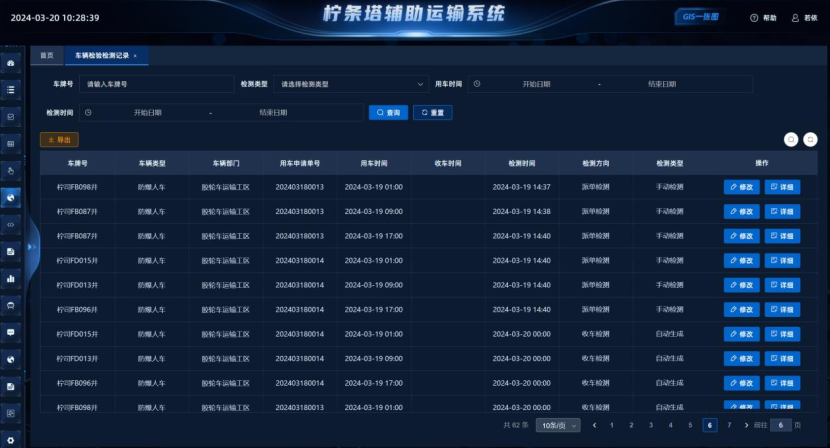Click 修改 for the first table row
The height and width of the screenshot is (448, 830).
click(741, 186)
